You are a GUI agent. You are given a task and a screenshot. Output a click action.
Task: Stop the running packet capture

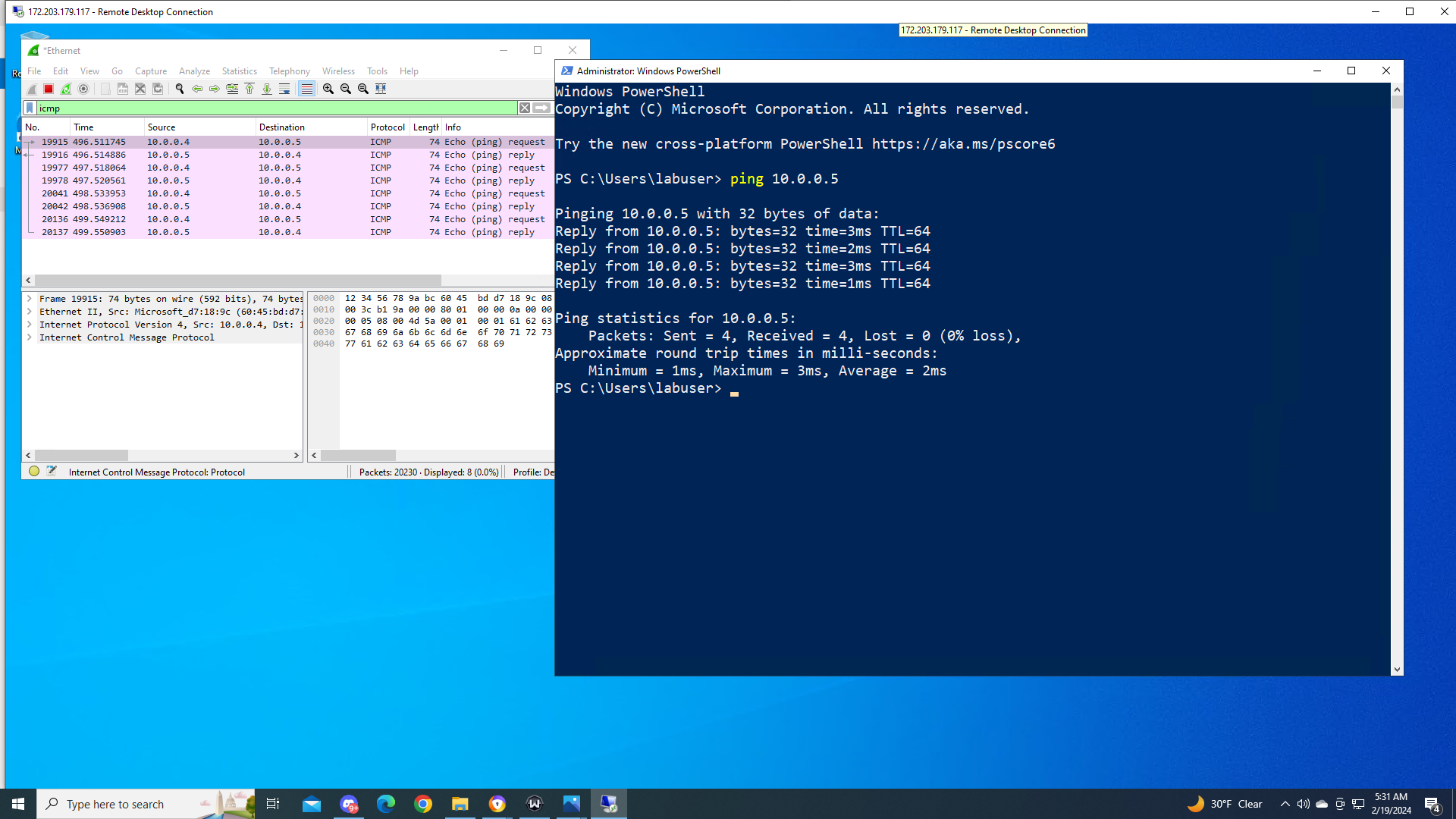(x=49, y=89)
